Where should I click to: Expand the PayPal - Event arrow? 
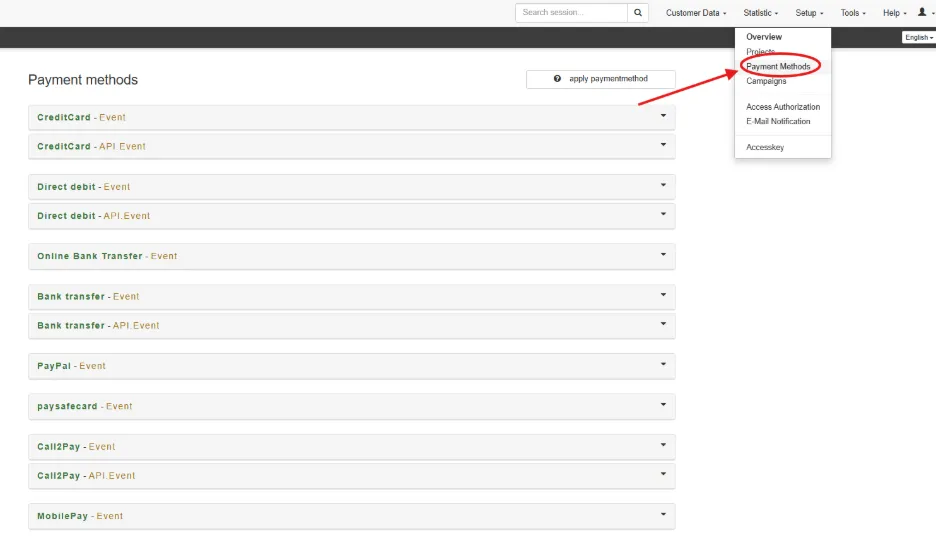point(663,364)
